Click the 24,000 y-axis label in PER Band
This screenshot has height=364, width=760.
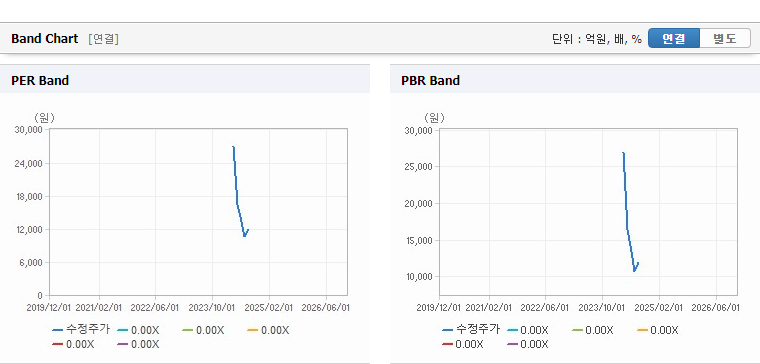point(30,163)
